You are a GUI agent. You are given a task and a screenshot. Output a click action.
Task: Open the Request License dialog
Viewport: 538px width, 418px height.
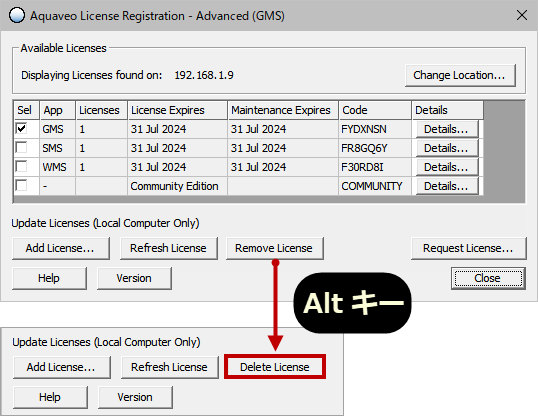click(x=468, y=248)
